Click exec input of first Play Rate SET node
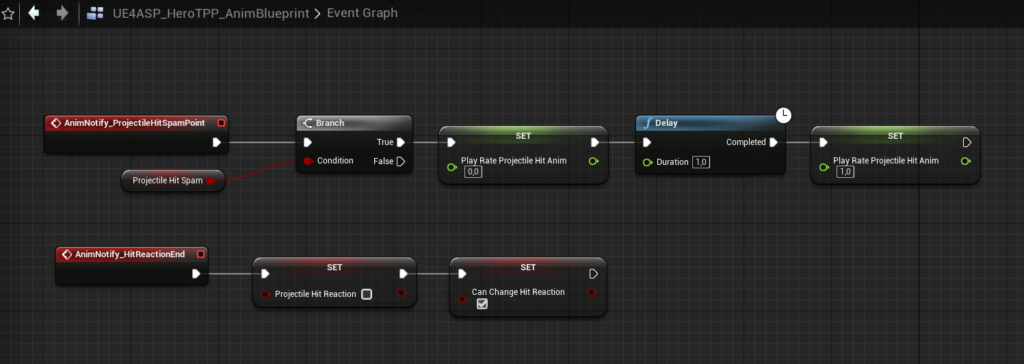Screen dimensions: 1024x364 [x=451, y=142]
